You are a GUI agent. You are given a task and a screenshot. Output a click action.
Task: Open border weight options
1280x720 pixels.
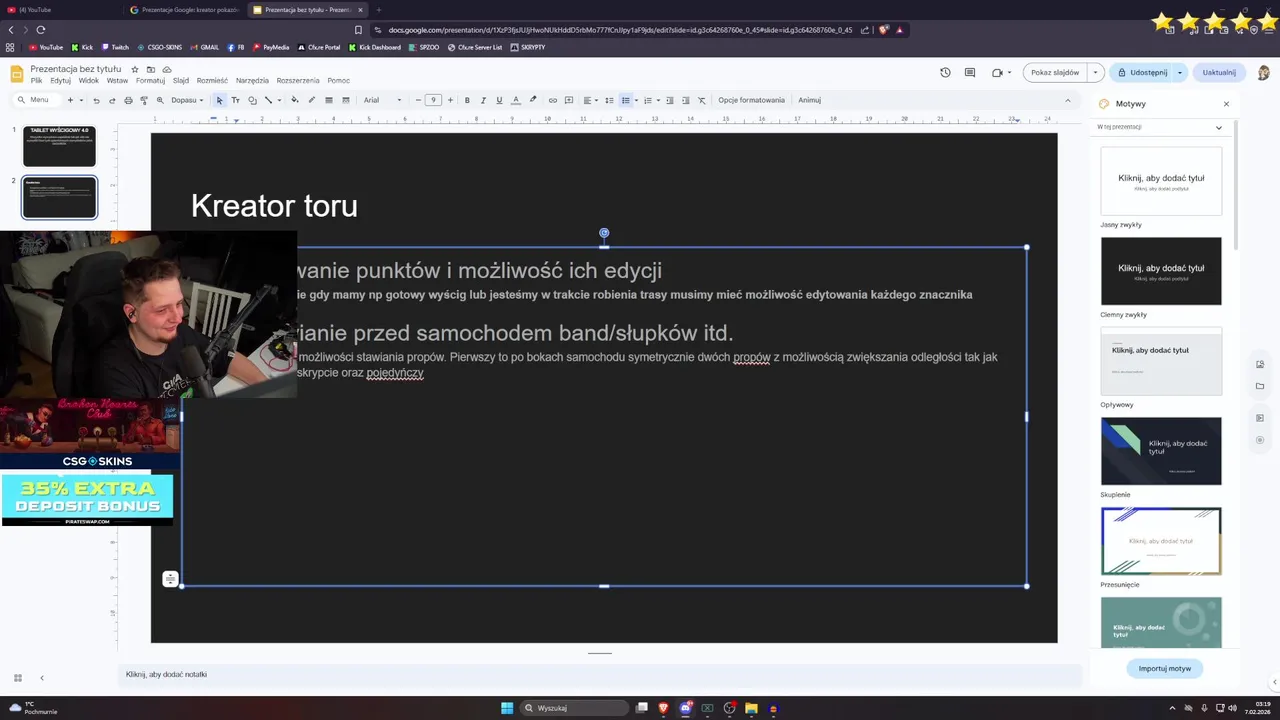(328, 100)
